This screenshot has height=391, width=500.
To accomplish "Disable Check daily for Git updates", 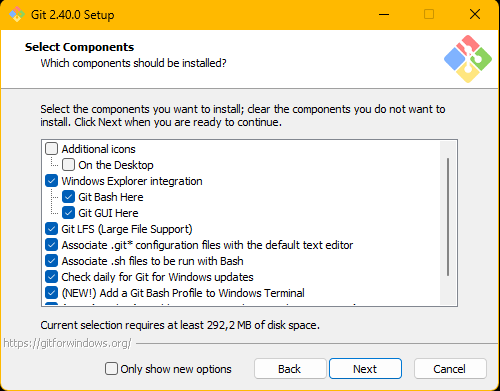I will pyautogui.click(x=51, y=277).
